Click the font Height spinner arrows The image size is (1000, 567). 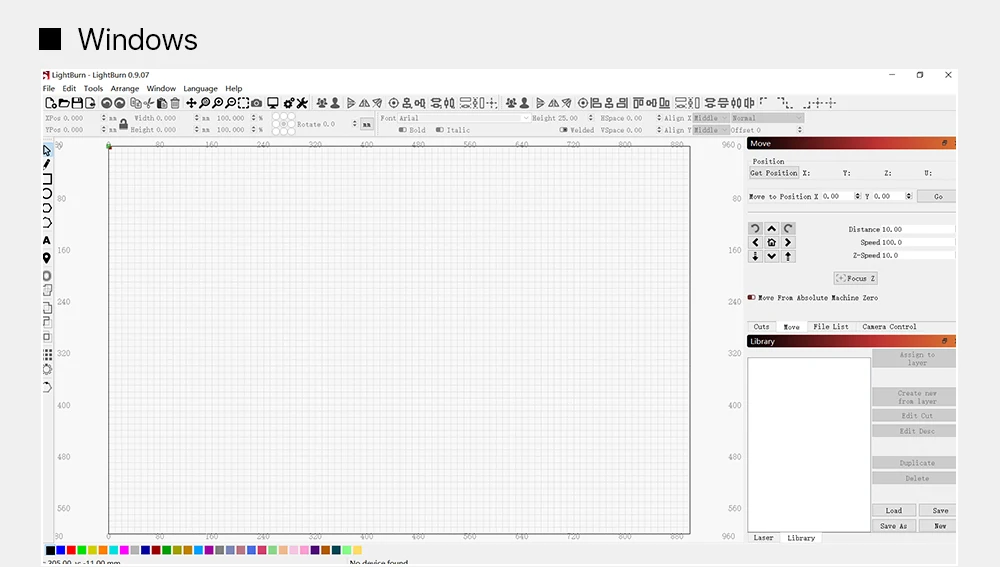click(x=591, y=118)
